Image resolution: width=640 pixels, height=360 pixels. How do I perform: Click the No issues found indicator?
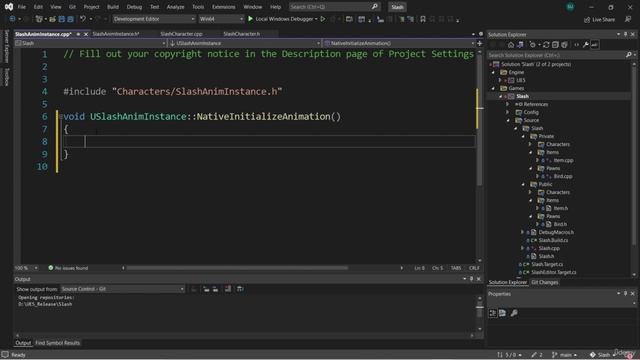point(68,268)
